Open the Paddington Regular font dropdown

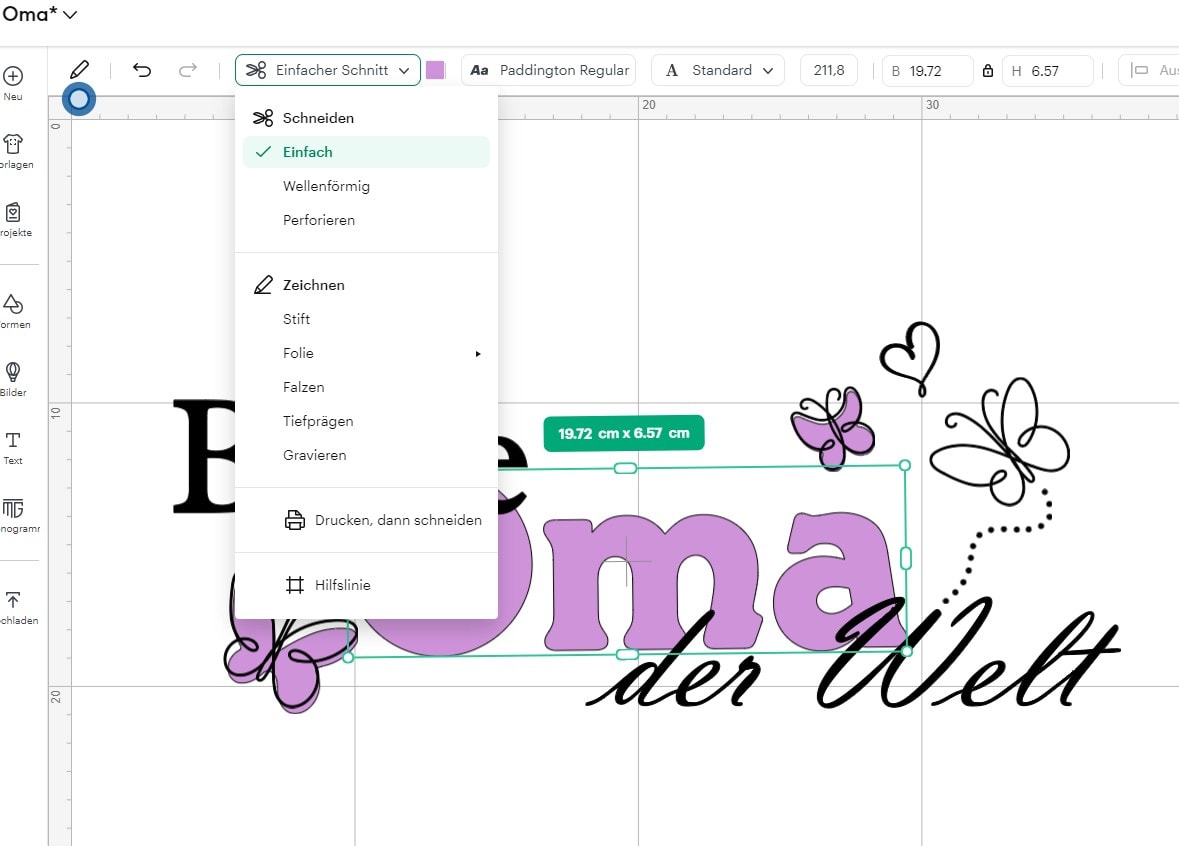point(549,70)
